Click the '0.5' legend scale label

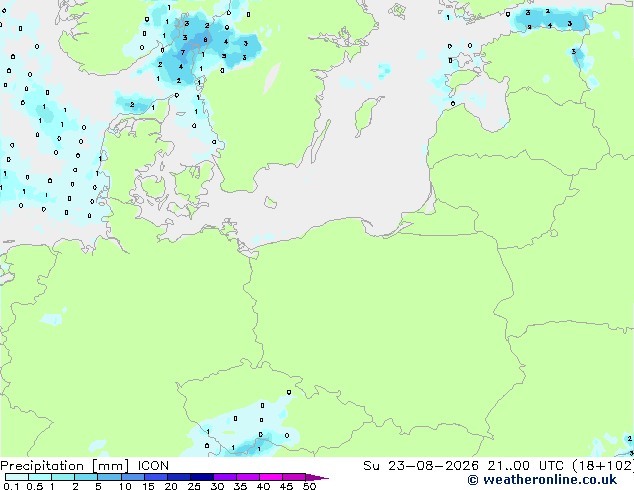(x=34, y=486)
